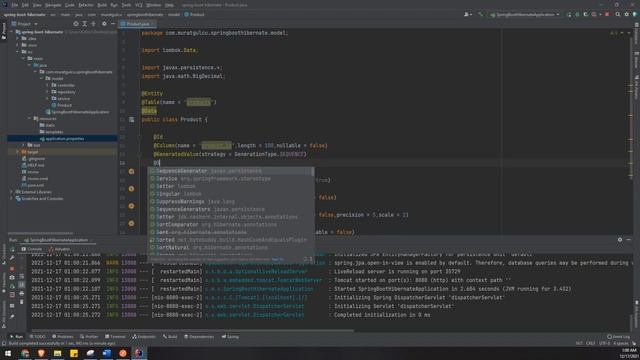Select Product class in project tree

tap(62, 105)
